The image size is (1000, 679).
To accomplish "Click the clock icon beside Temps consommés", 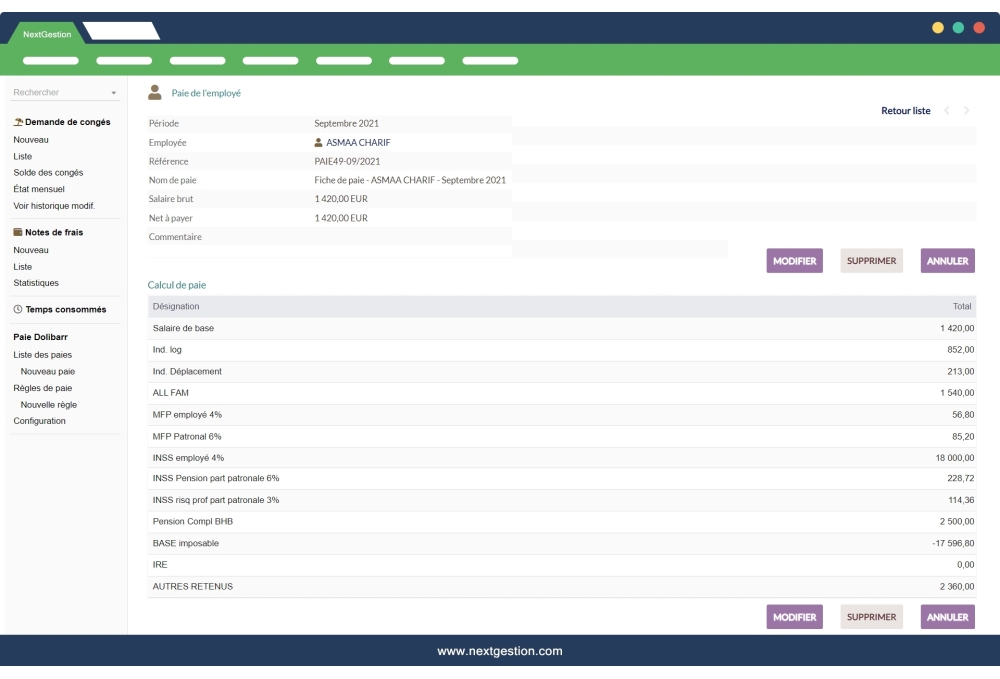I will pyautogui.click(x=16, y=309).
